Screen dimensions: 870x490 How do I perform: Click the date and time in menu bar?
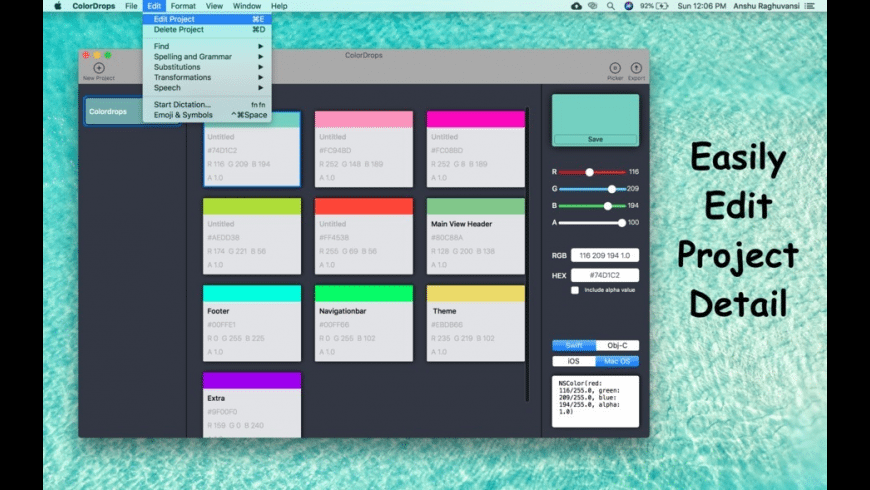tap(701, 6)
